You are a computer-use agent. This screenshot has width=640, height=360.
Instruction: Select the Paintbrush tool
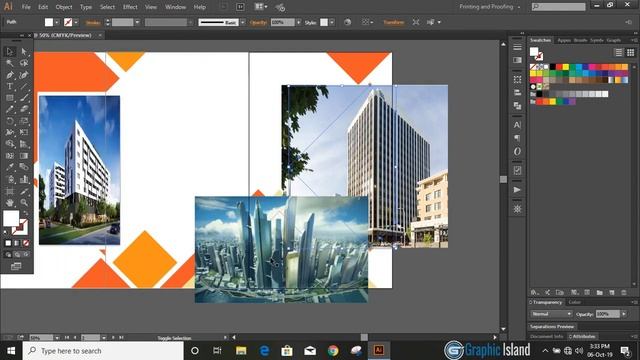24,98
